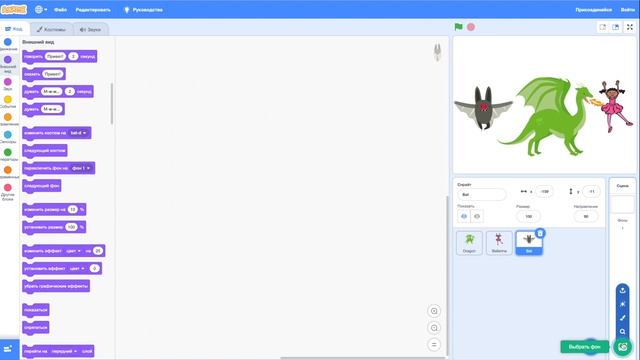This screenshot has width=640, height=360.
Task: Open the Редактировать menu
Action: tap(93, 10)
